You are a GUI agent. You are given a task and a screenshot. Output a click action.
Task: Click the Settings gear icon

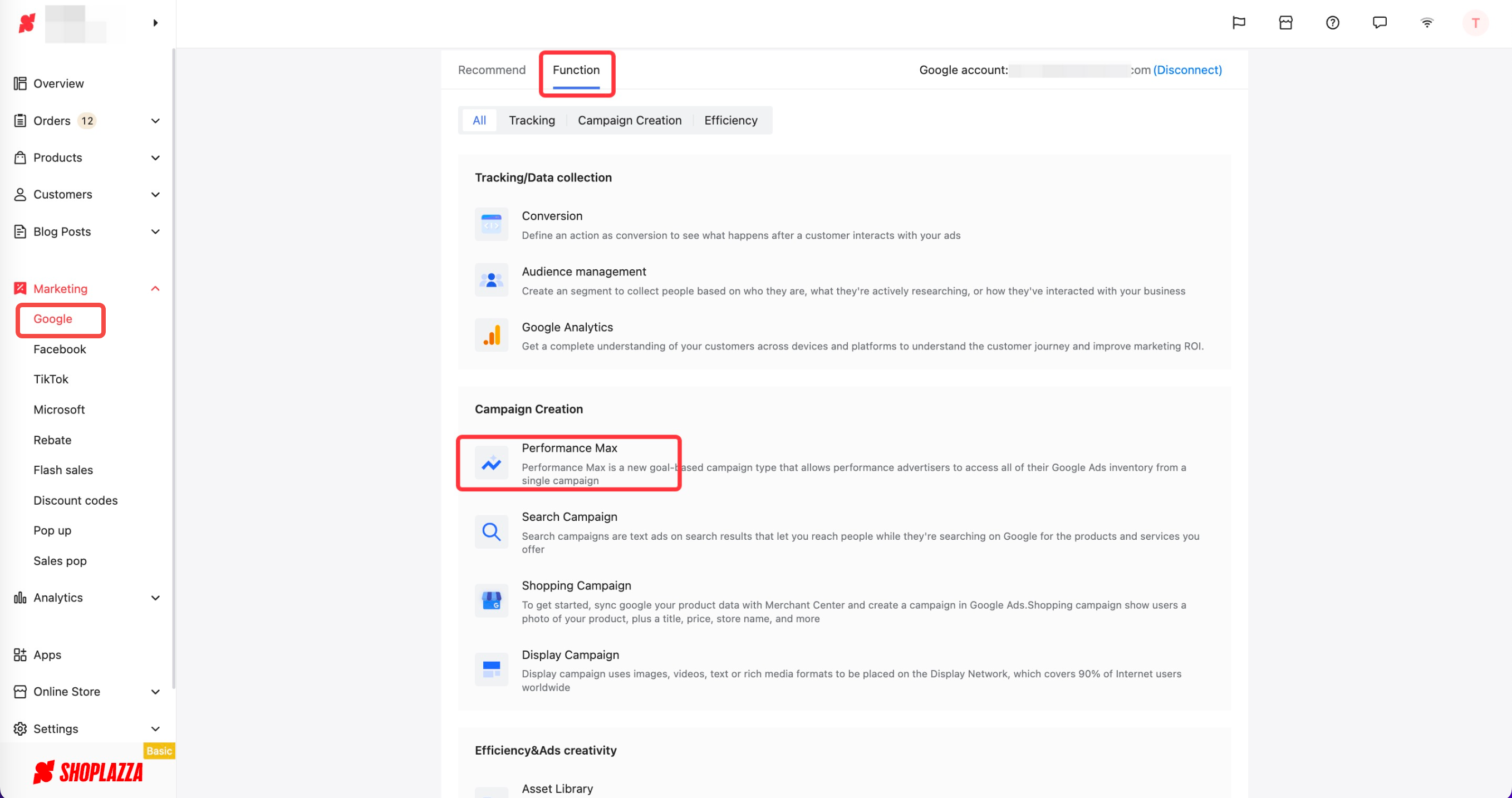20,728
